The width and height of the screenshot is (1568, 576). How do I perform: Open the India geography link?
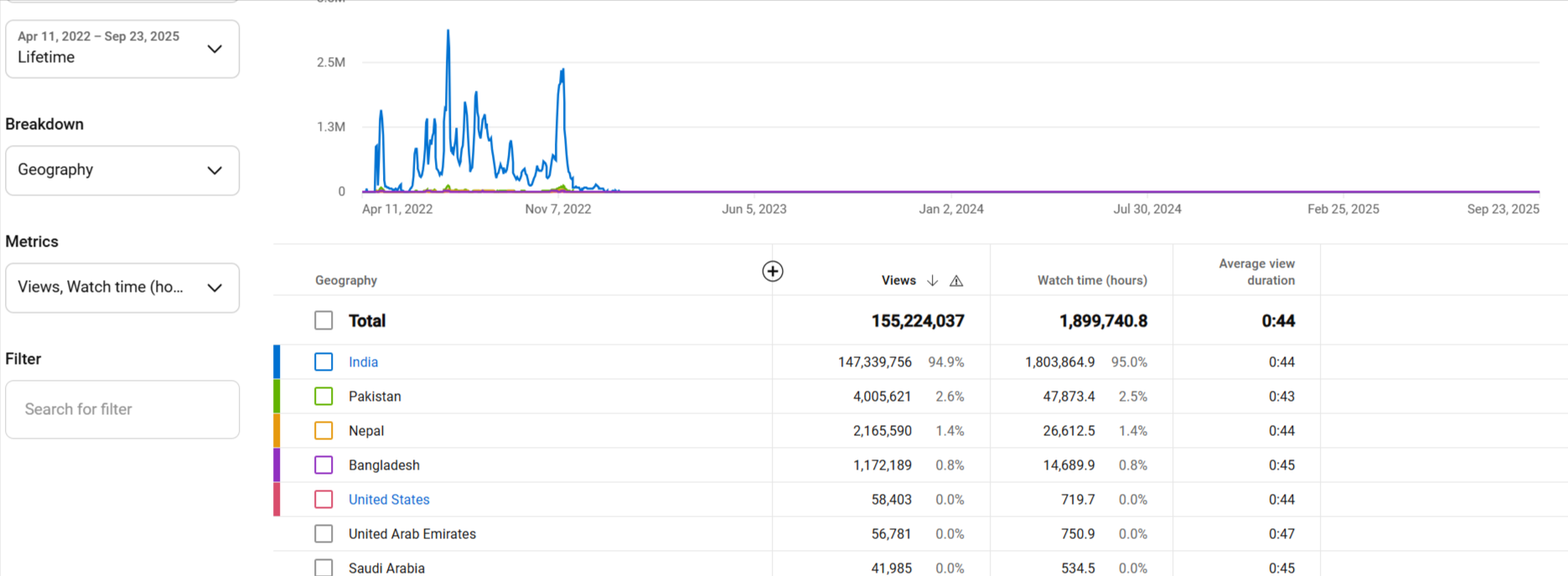(x=363, y=362)
